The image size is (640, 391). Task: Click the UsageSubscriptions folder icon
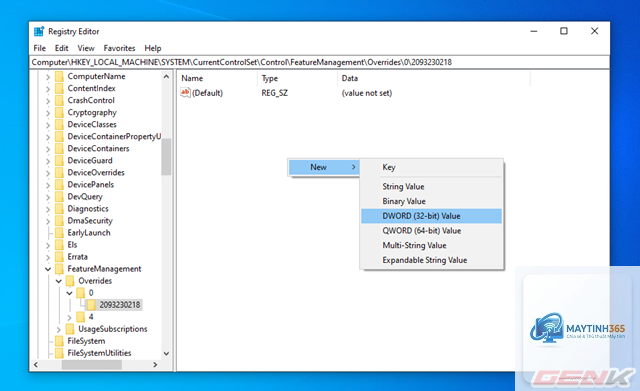coord(70,329)
